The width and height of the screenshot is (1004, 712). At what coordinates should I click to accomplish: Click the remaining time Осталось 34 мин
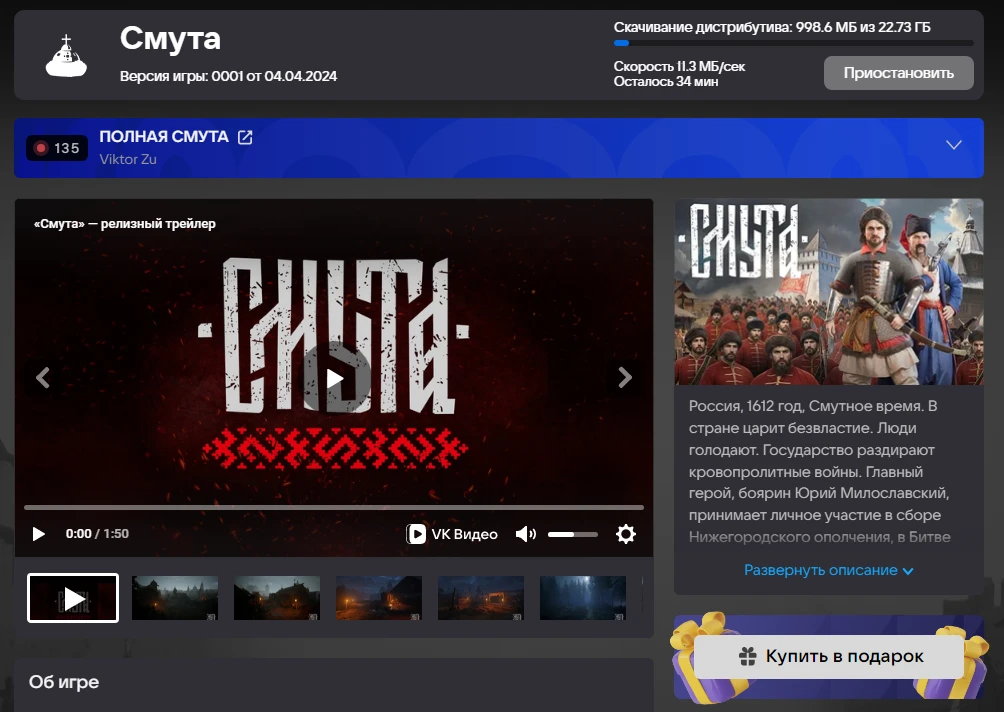pos(666,82)
